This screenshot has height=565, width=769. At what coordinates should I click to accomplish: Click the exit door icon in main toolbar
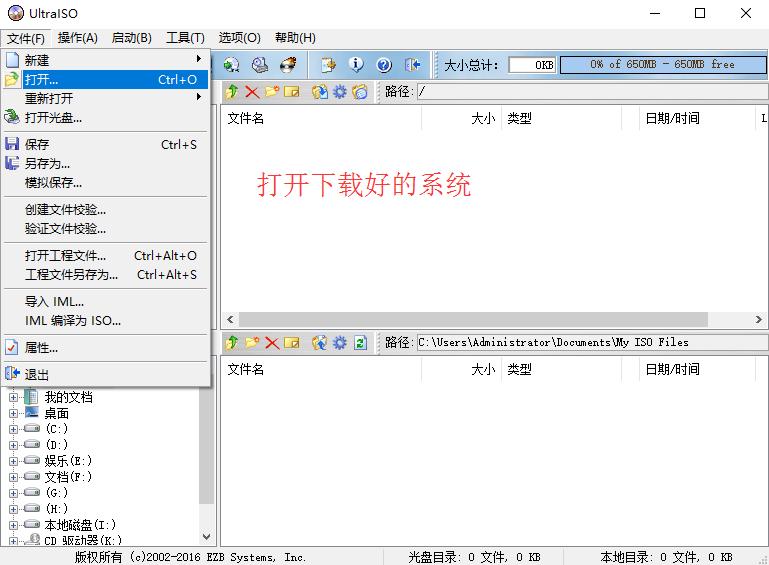tap(412, 65)
